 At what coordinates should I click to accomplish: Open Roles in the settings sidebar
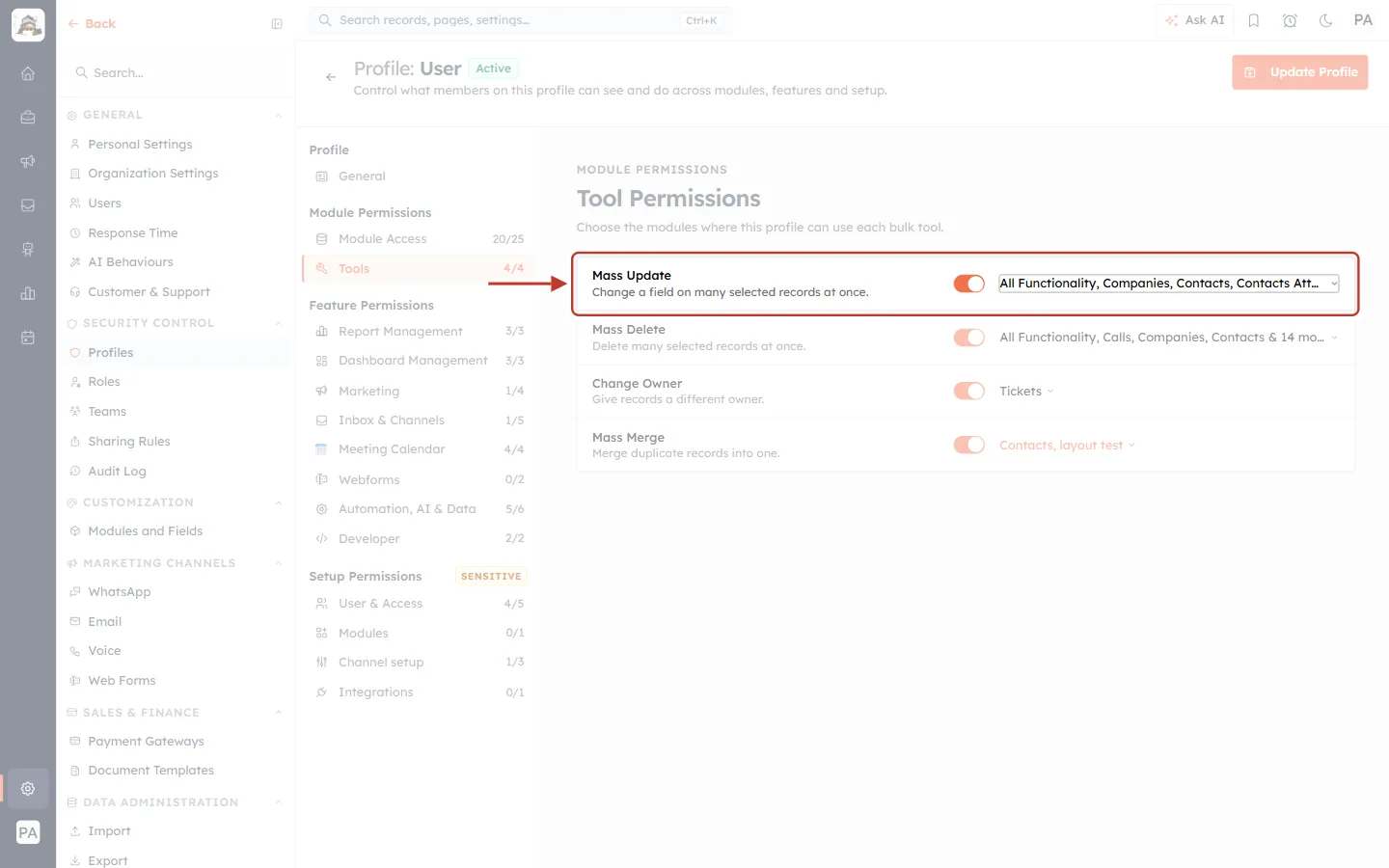point(175,382)
